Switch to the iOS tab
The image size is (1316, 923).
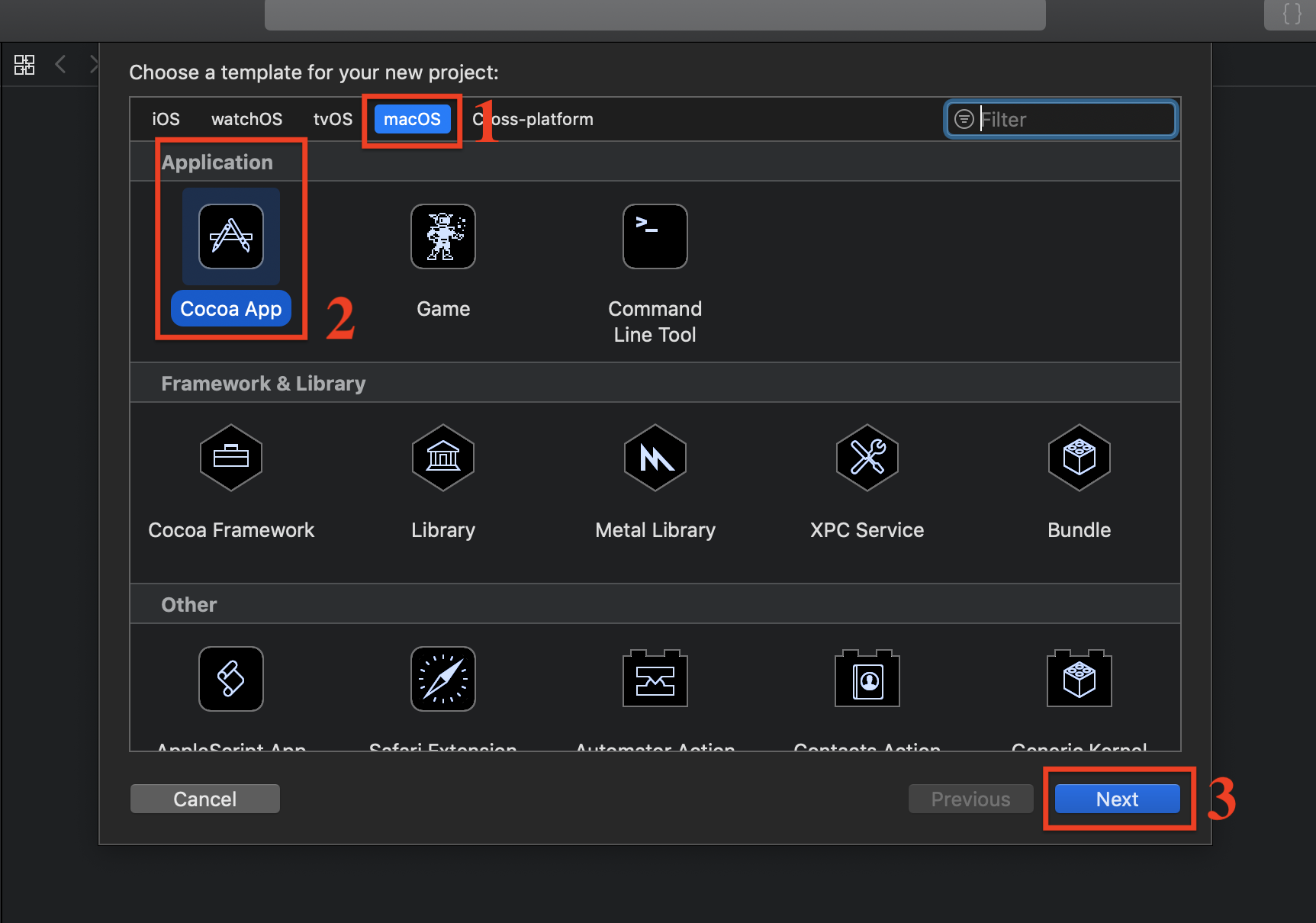tap(166, 119)
